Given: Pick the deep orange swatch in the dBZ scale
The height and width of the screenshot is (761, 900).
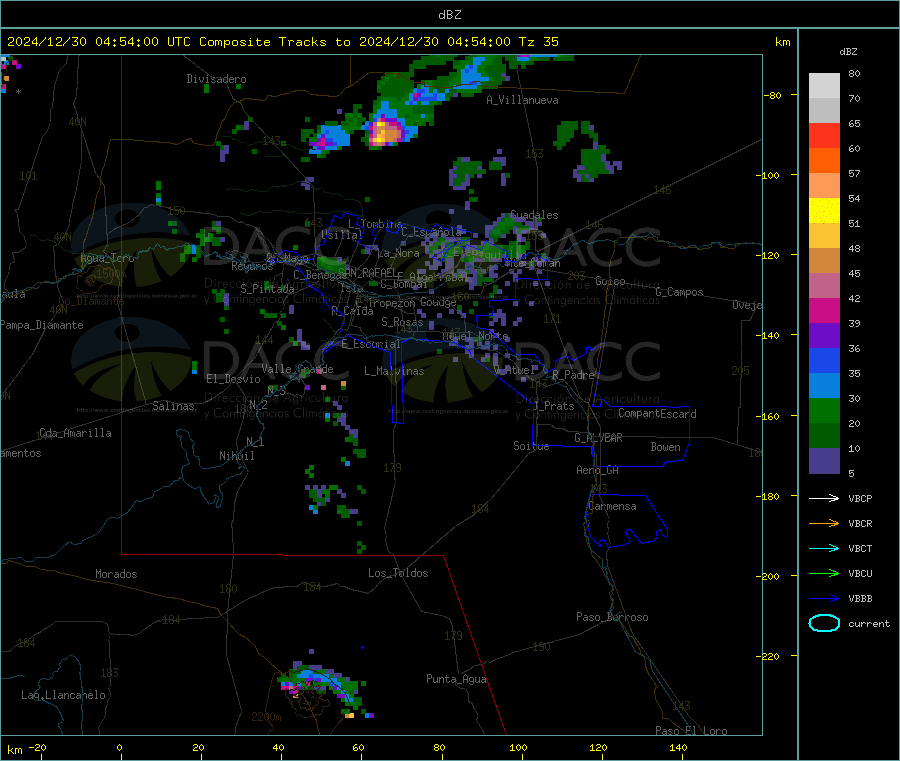Looking at the screenshot, I should [824, 161].
